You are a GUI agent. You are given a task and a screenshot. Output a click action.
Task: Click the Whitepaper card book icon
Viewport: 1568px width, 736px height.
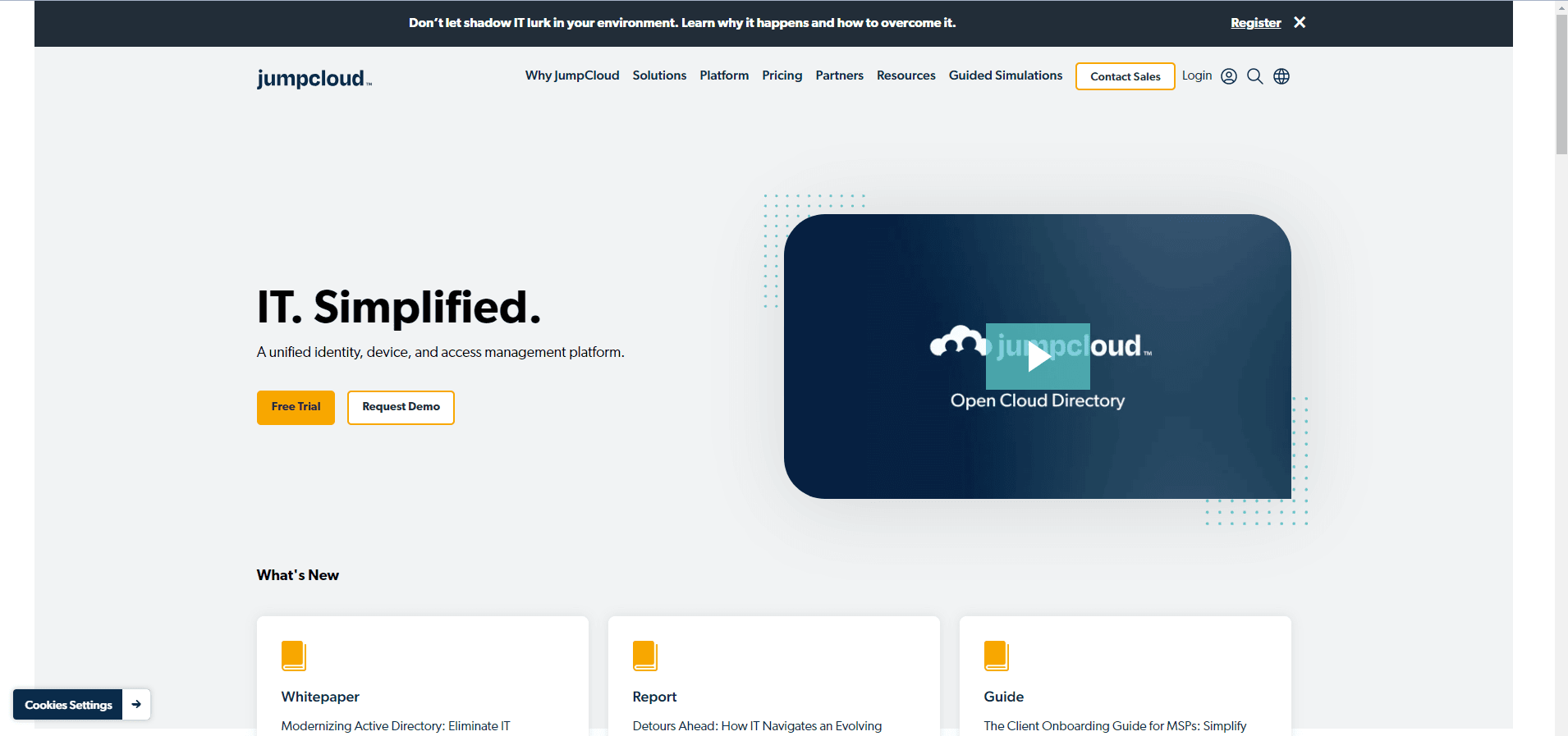click(294, 656)
